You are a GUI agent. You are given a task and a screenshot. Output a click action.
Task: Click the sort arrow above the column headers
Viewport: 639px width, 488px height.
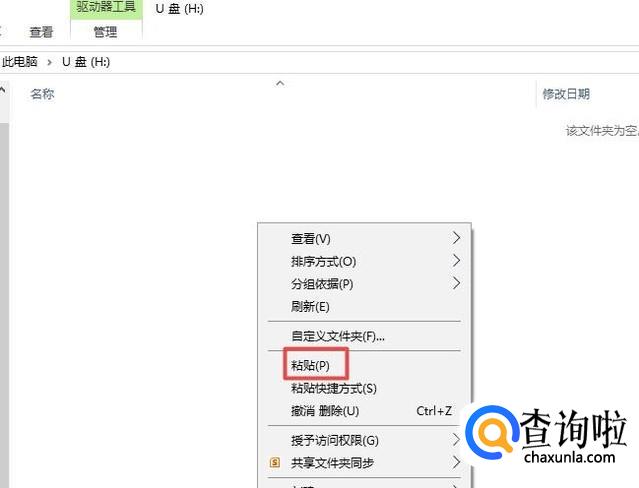[280, 84]
